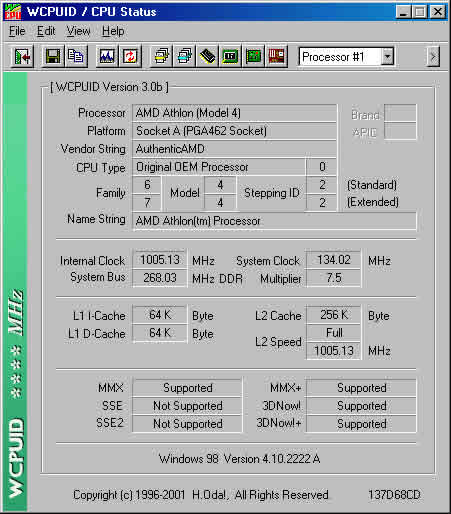Click the green chipset info icon

230,57
